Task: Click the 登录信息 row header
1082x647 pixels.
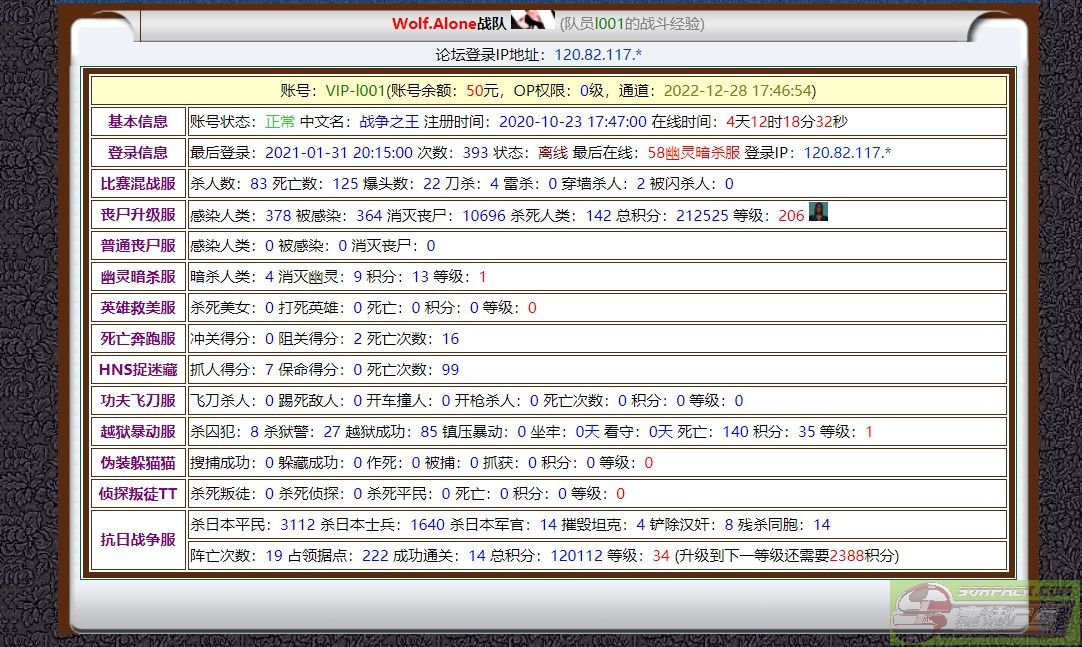Action: click(x=138, y=153)
